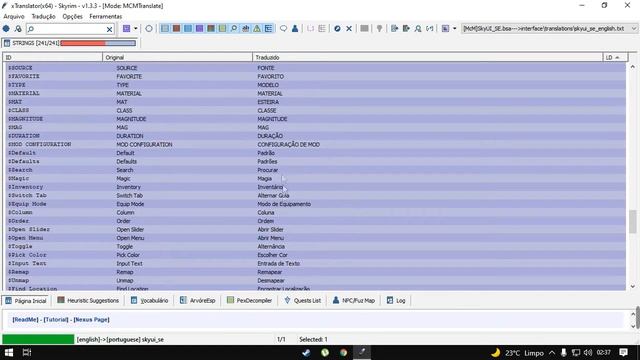Switch to Quests List tab
This screenshot has width=640, height=360.
302,300
